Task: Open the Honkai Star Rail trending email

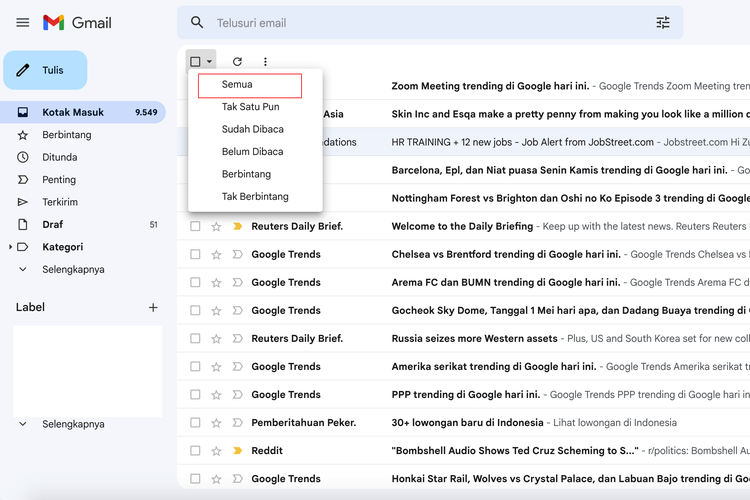Action: 463,479
